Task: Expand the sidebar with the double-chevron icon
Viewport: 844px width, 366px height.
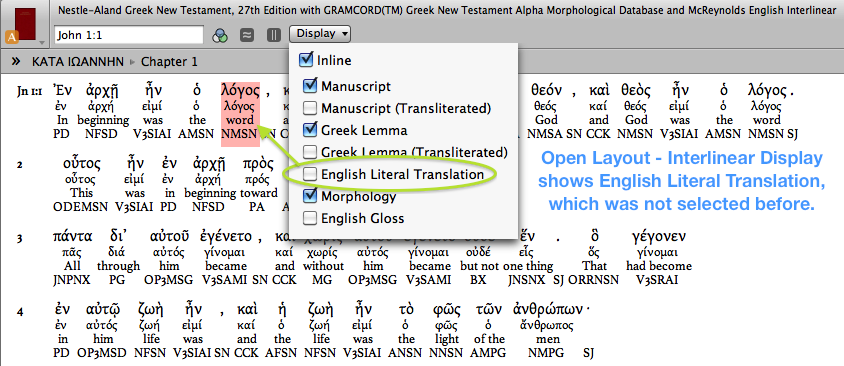Action: [16, 61]
